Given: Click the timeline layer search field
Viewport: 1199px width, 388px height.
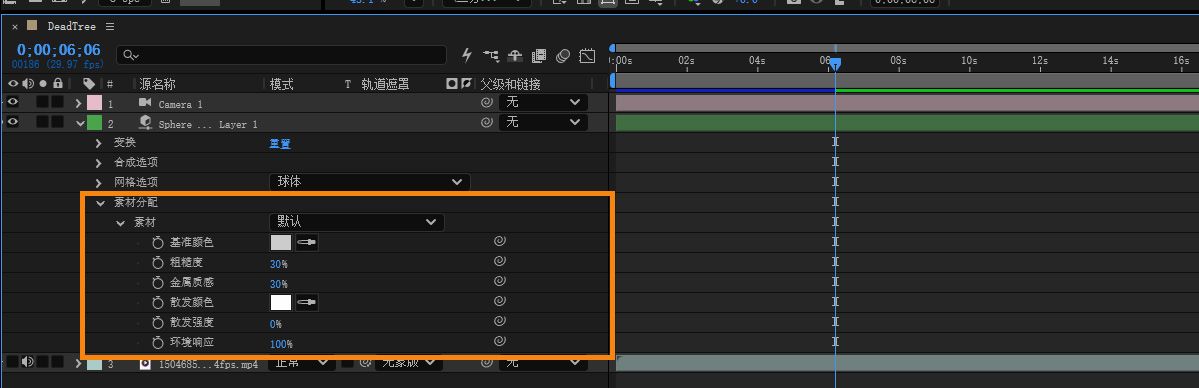Looking at the screenshot, I should (281, 55).
